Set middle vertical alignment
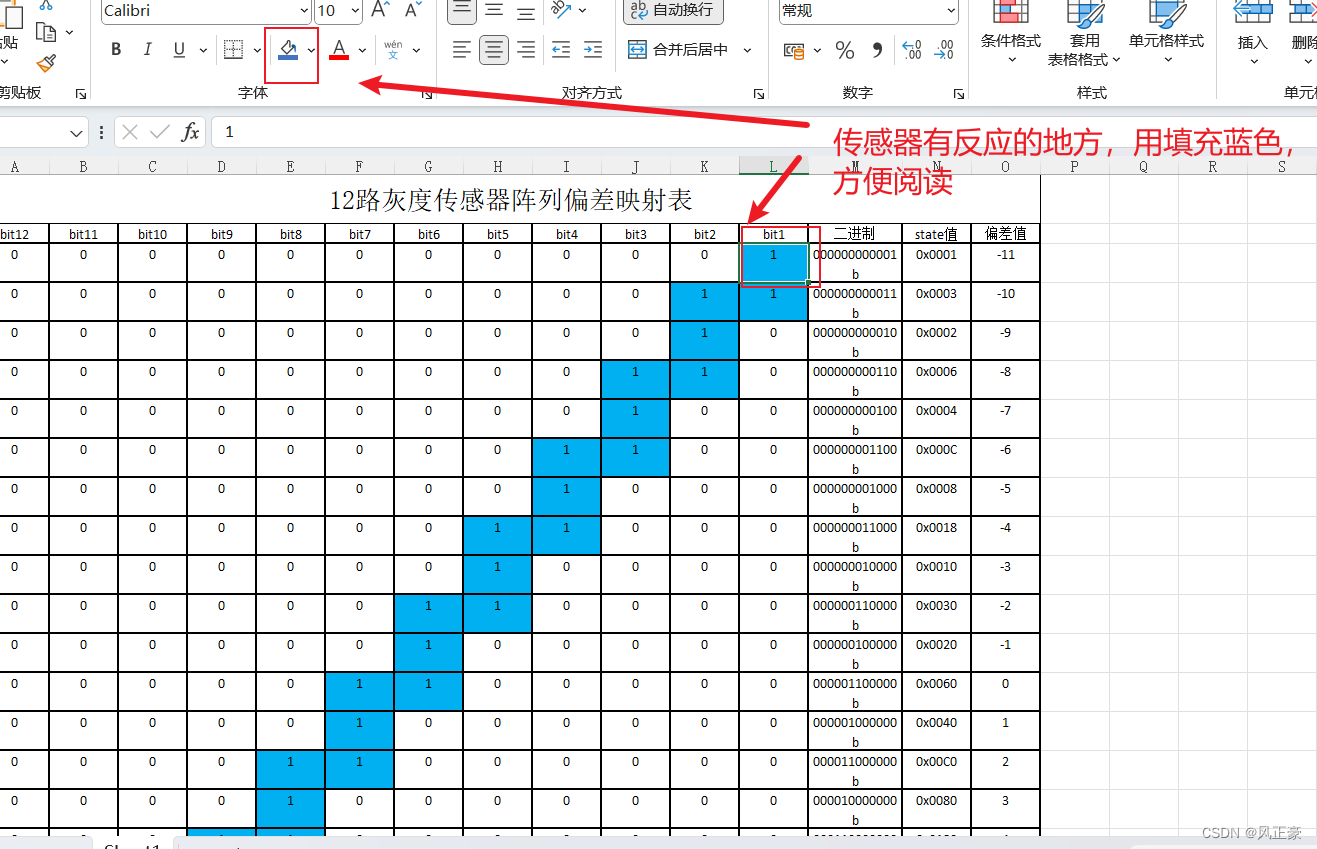1317x849 pixels. tap(494, 11)
